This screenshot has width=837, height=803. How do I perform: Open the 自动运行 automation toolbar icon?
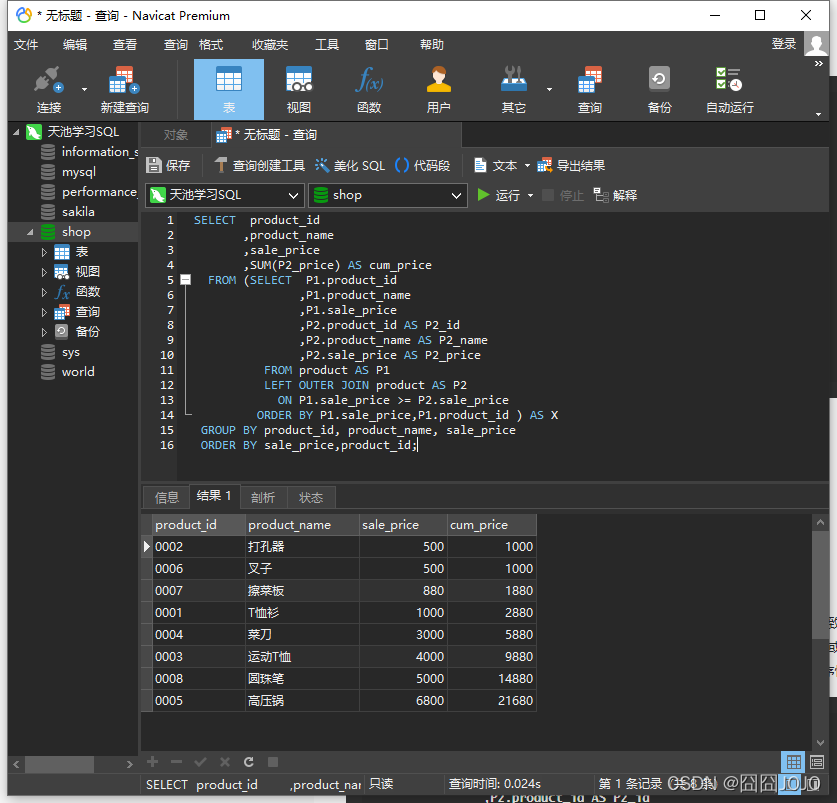point(730,89)
